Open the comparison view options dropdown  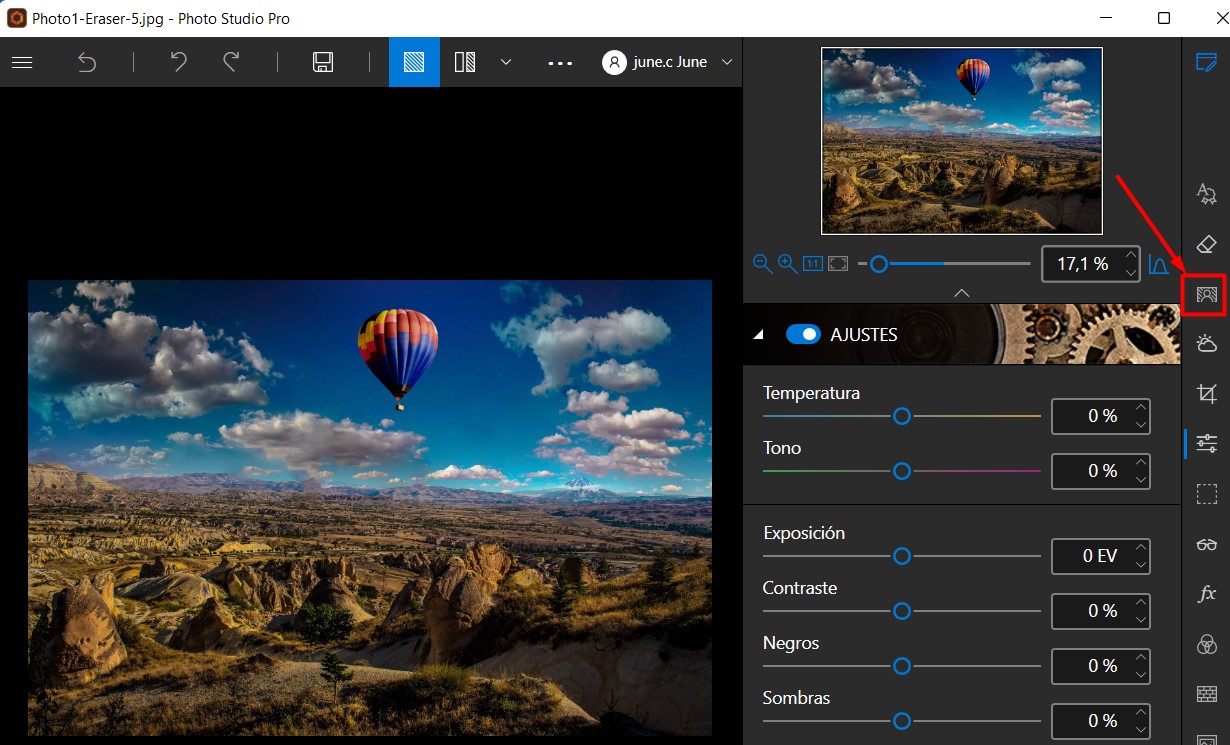[506, 62]
